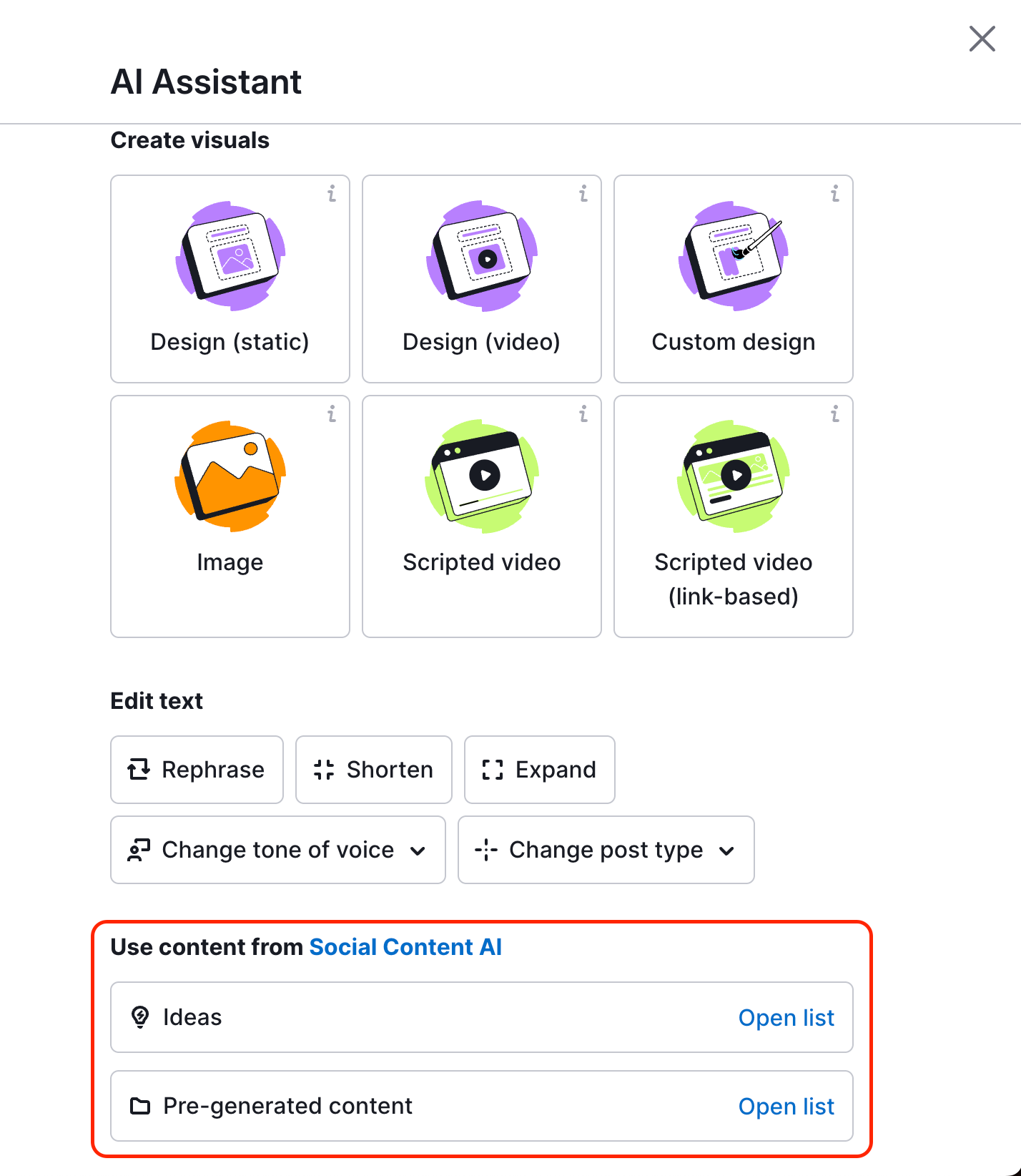This screenshot has height=1176, width=1021.
Task: Open the Change post type dropdown
Action: click(x=606, y=850)
